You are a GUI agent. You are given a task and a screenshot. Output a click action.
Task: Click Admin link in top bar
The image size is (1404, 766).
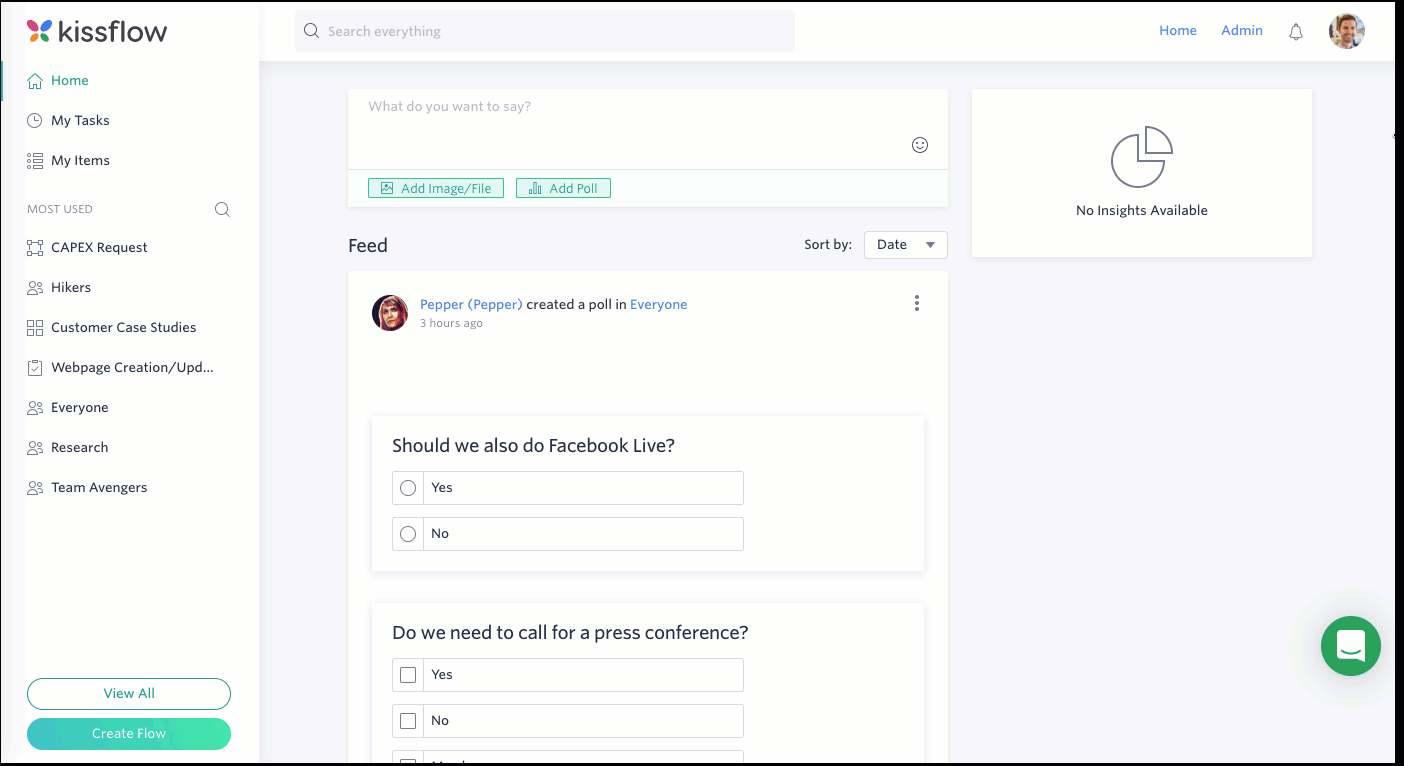[x=1242, y=31]
